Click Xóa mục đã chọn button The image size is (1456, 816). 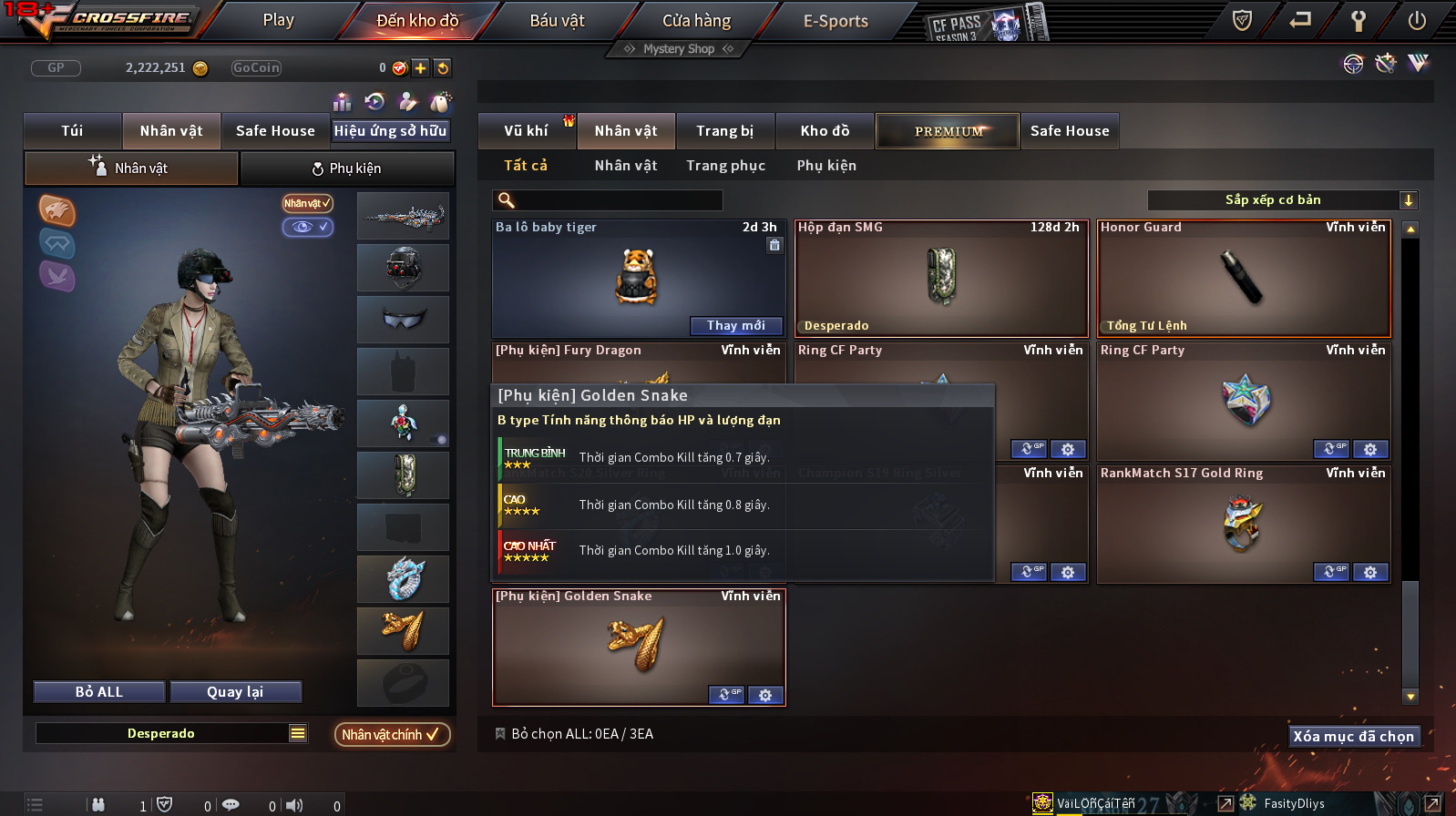[x=1354, y=736]
